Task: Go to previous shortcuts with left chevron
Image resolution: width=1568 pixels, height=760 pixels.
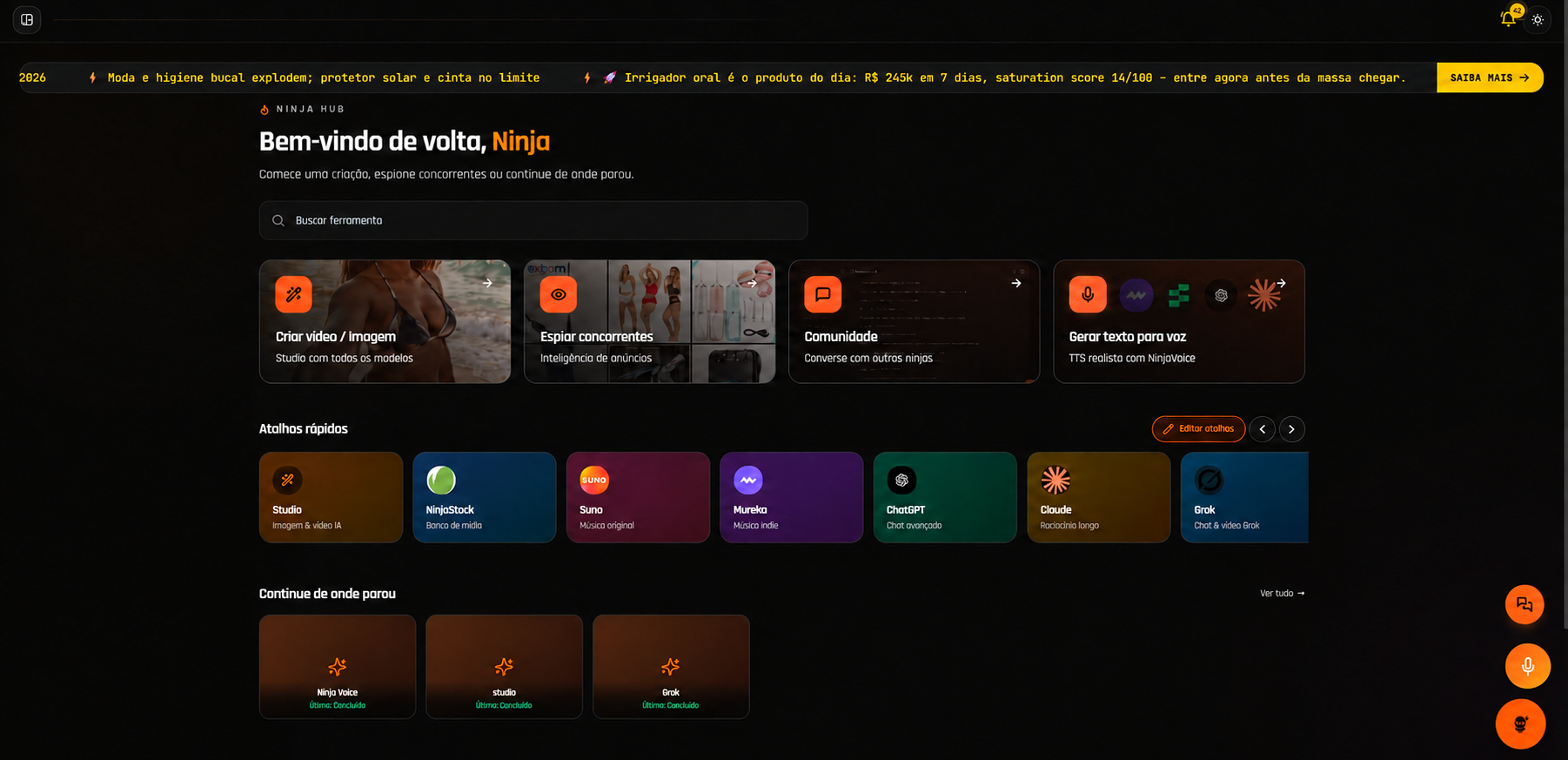Action: click(1263, 429)
